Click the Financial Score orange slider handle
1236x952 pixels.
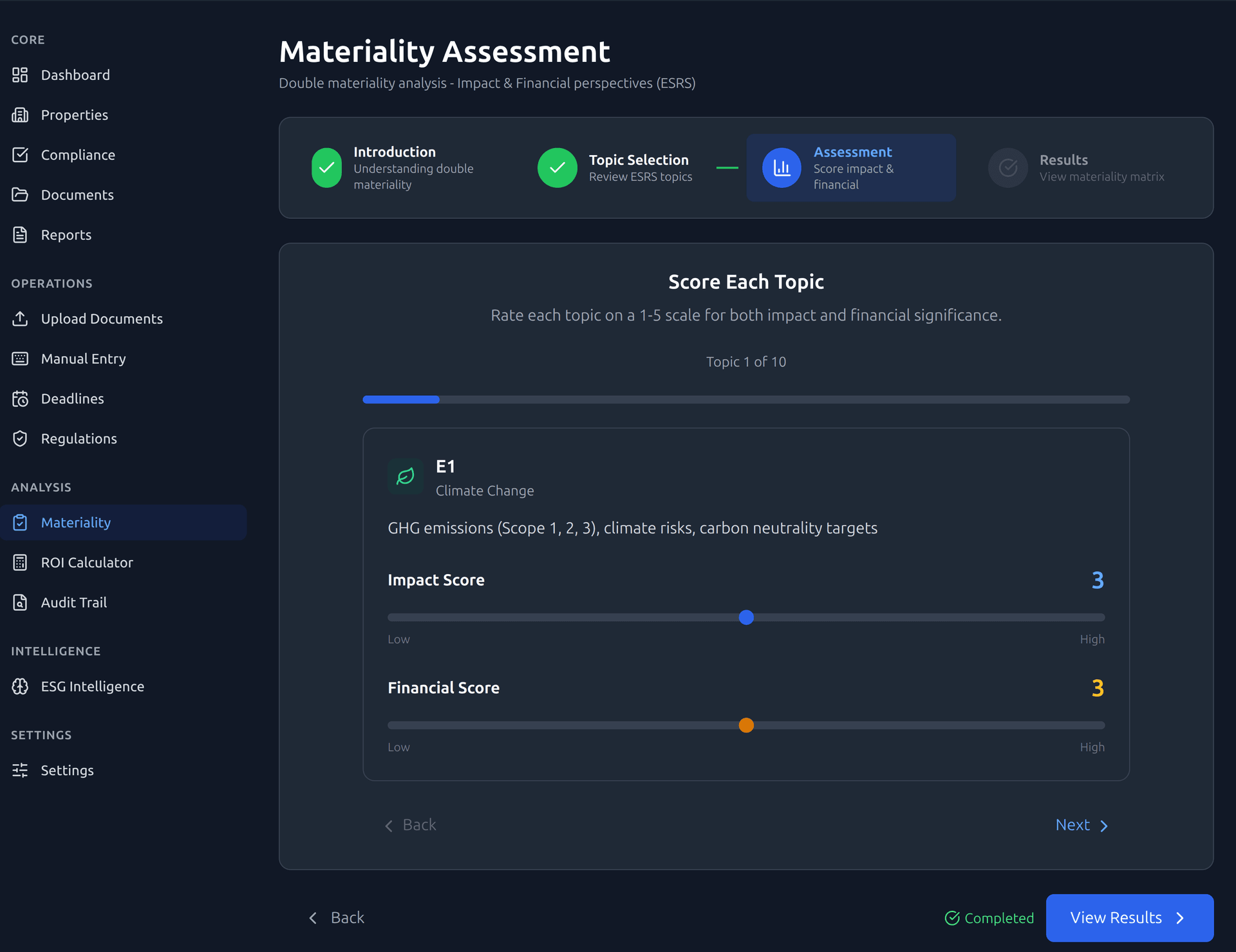pos(746,725)
